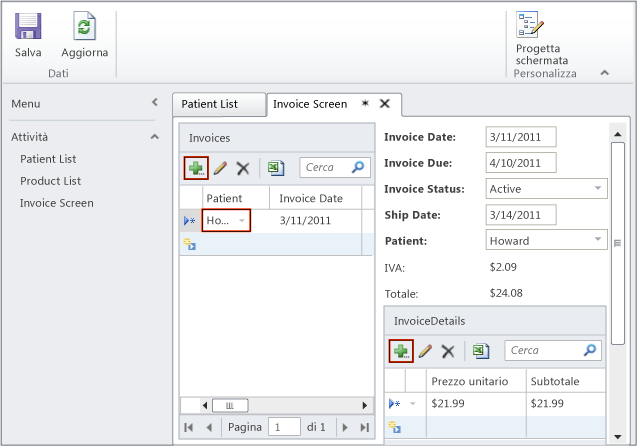The height and width of the screenshot is (446, 637).
Task: Sort by Prezzo unitario column header
Action: click(x=476, y=381)
